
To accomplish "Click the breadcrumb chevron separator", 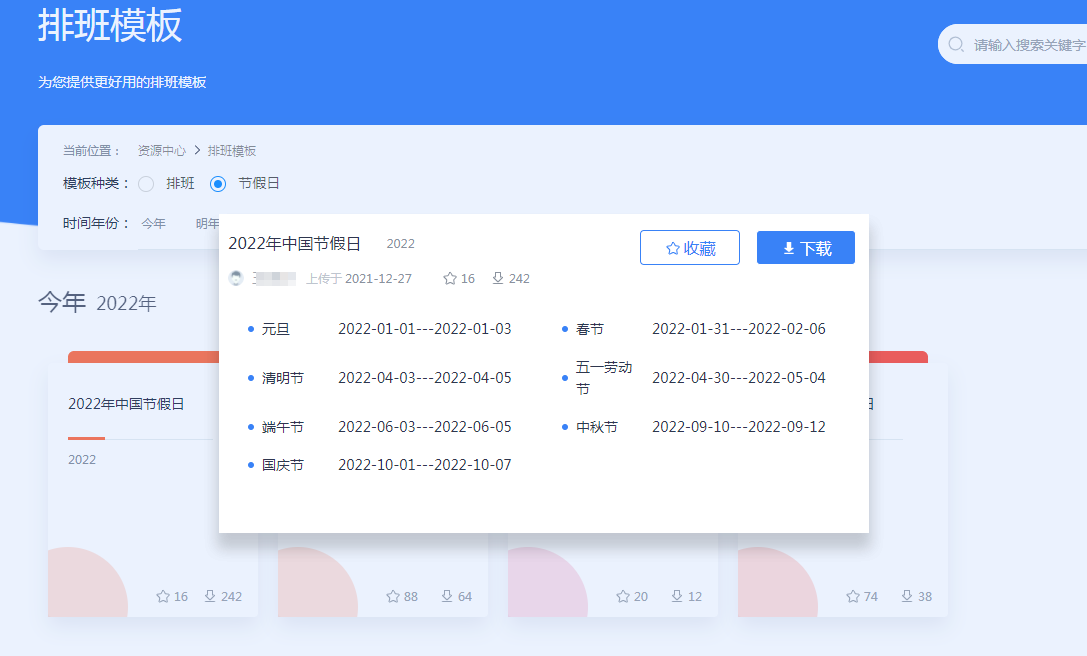I will (x=197, y=151).
